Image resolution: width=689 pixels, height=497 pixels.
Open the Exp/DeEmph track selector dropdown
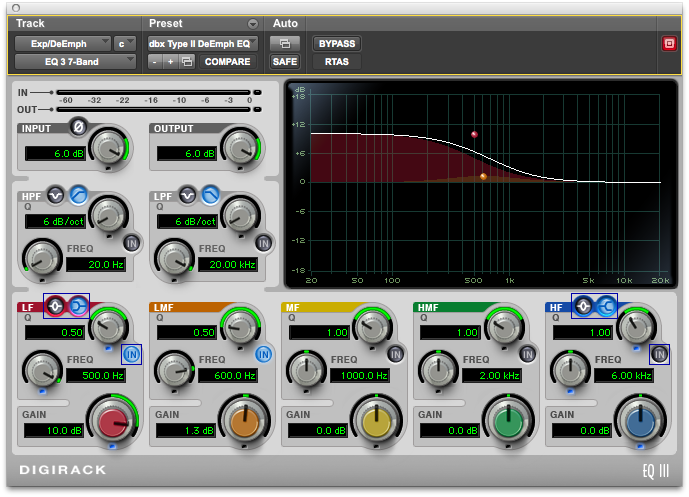62,44
